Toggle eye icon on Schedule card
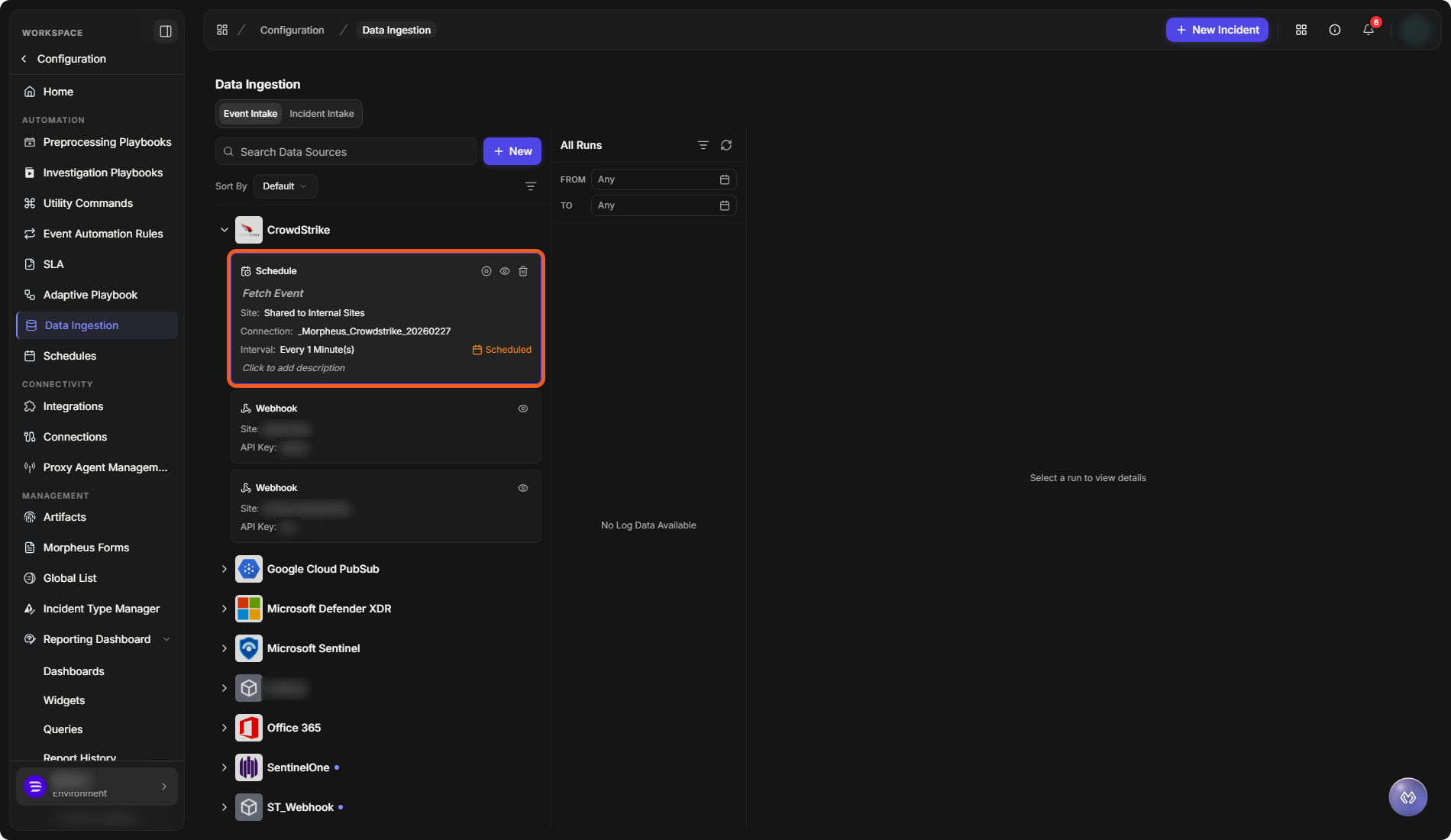This screenshot has width=1451, height=840. click(x=505, y=271)
